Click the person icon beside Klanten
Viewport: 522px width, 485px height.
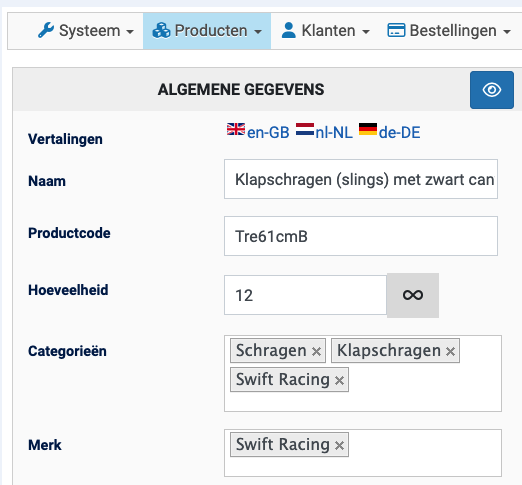coord(289,31)
